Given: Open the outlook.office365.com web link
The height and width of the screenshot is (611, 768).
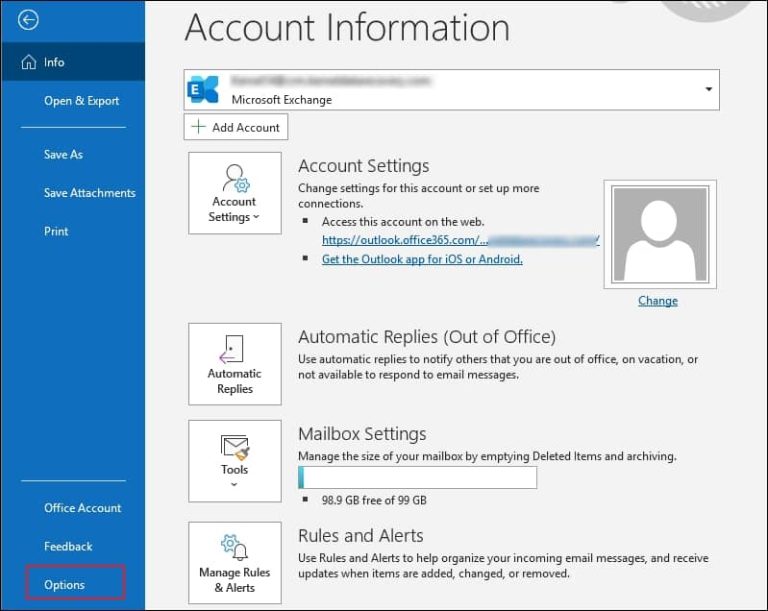Looking at the screenshot, I should (x=460, y=240).
